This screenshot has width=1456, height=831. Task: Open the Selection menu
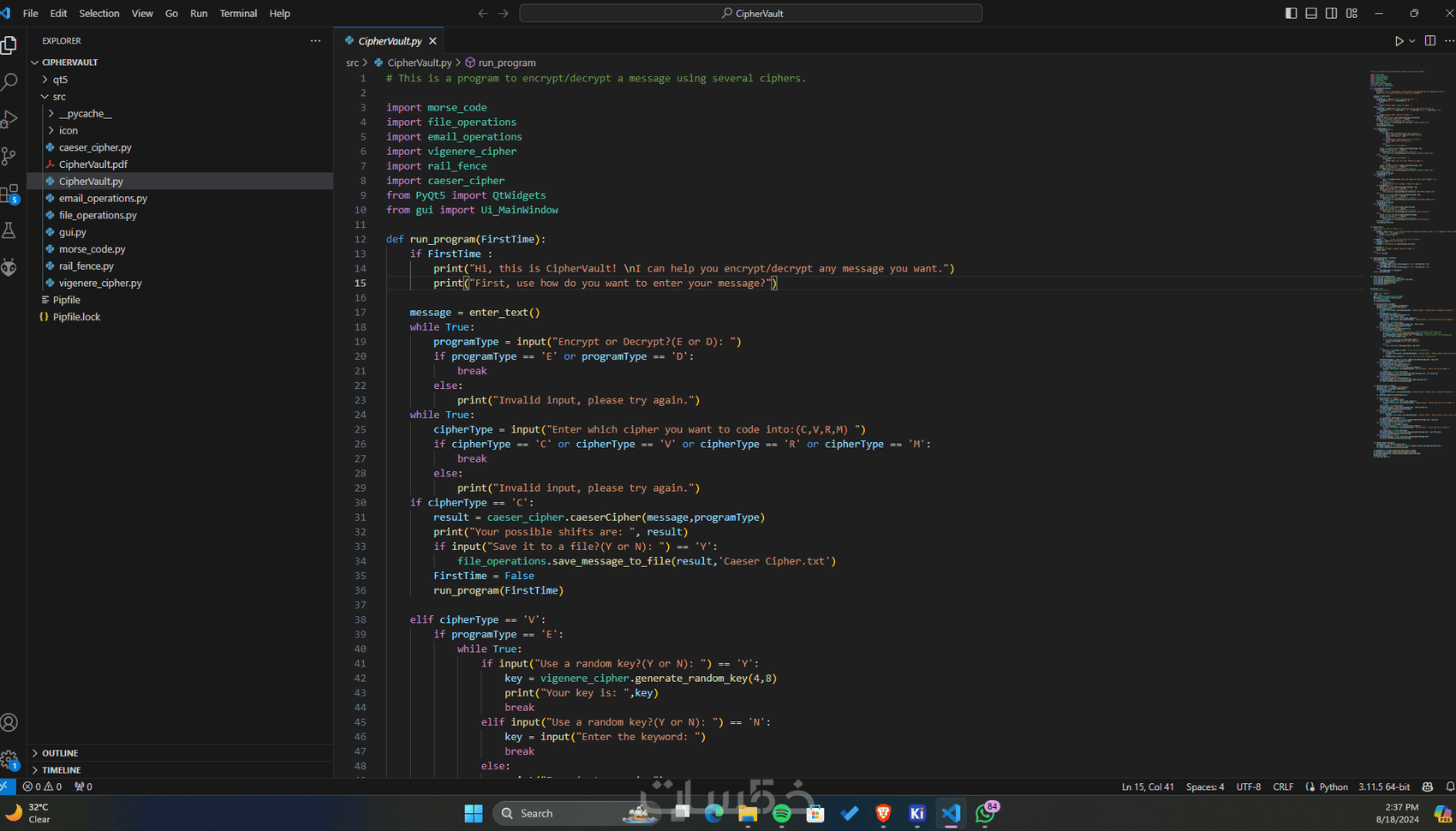99,13
